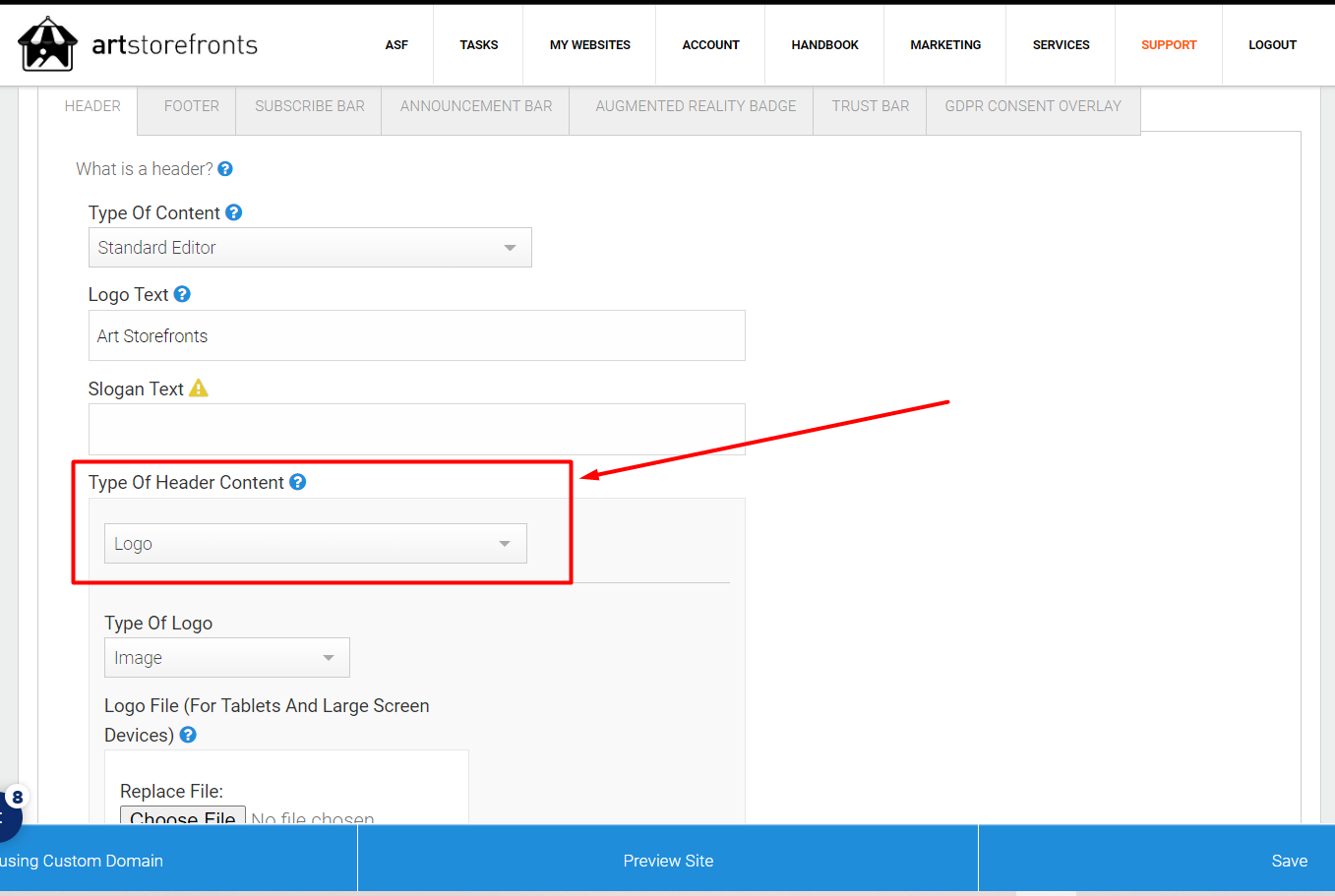
Task: Open Logo Text help icon
Action: (x=182, y=294)
